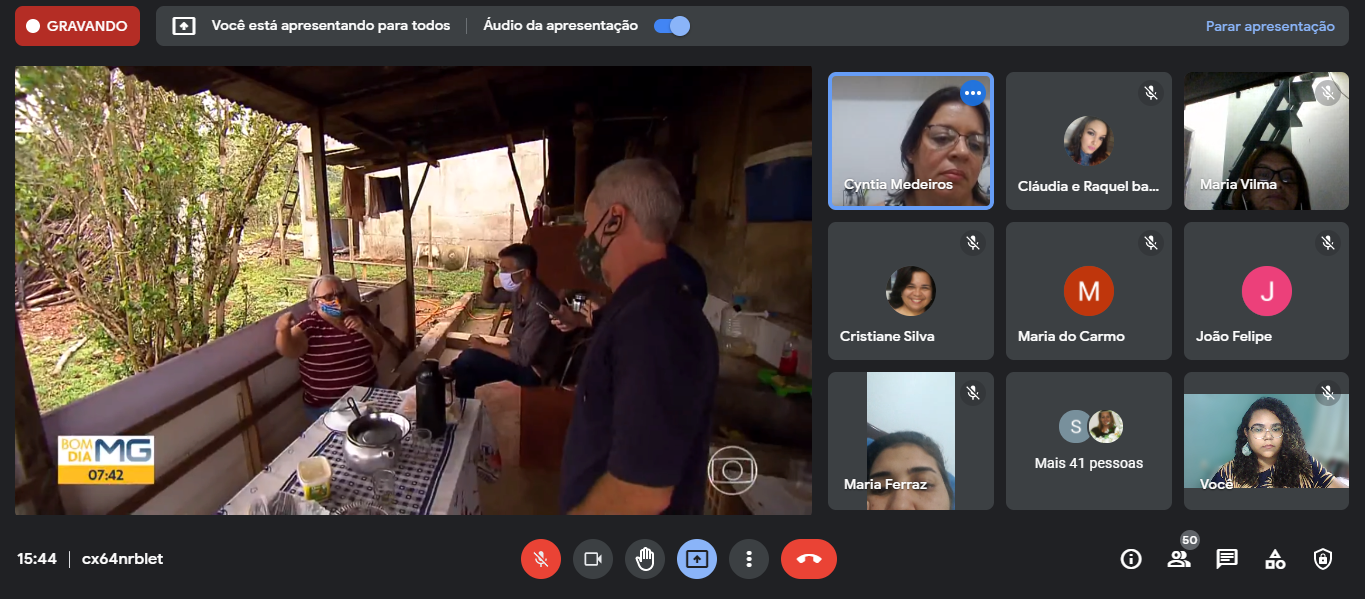Expand the Mais 41 pessoas tile

coord(1088,441)
